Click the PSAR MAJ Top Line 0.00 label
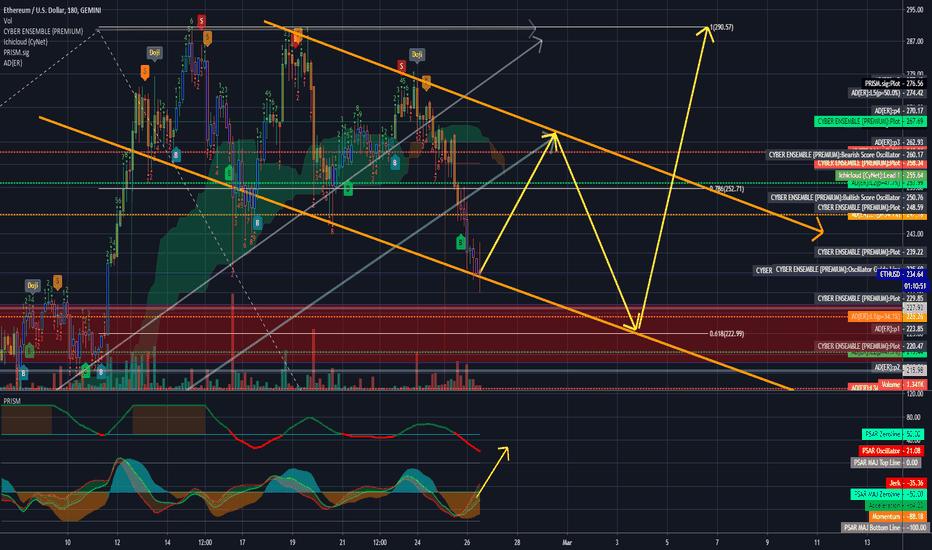 [x=888, y=463]
